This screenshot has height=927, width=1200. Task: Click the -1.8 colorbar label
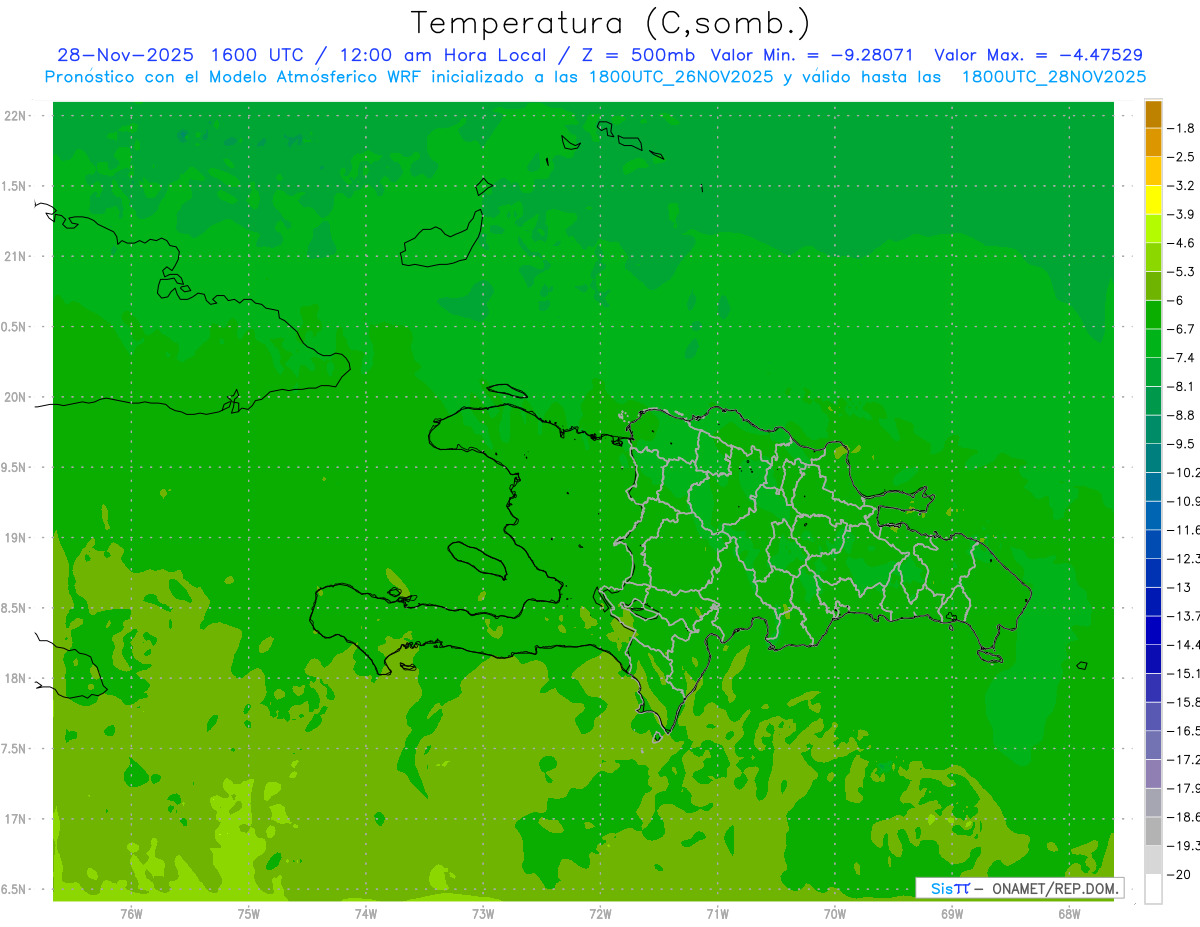click(x=1181, y=128)
